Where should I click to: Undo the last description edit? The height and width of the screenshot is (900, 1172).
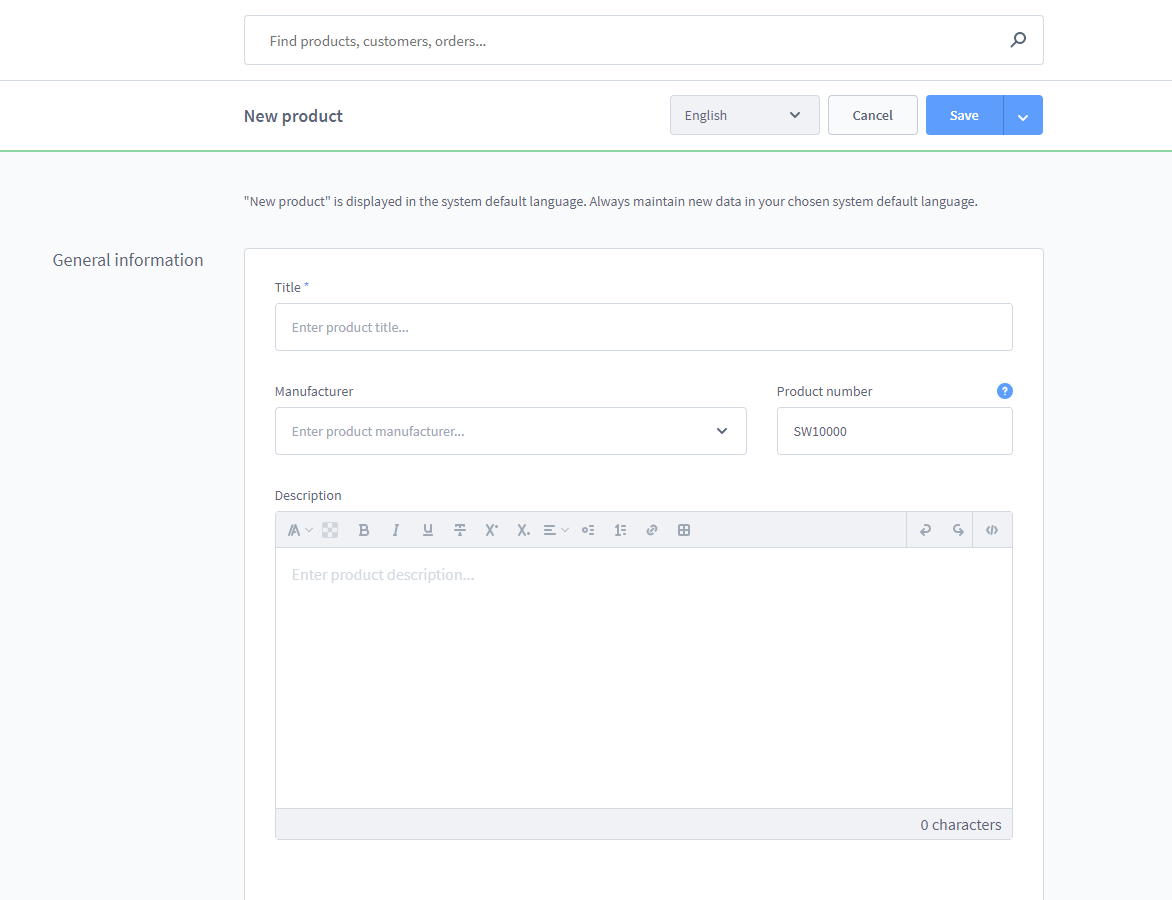[x=925, y=530]
